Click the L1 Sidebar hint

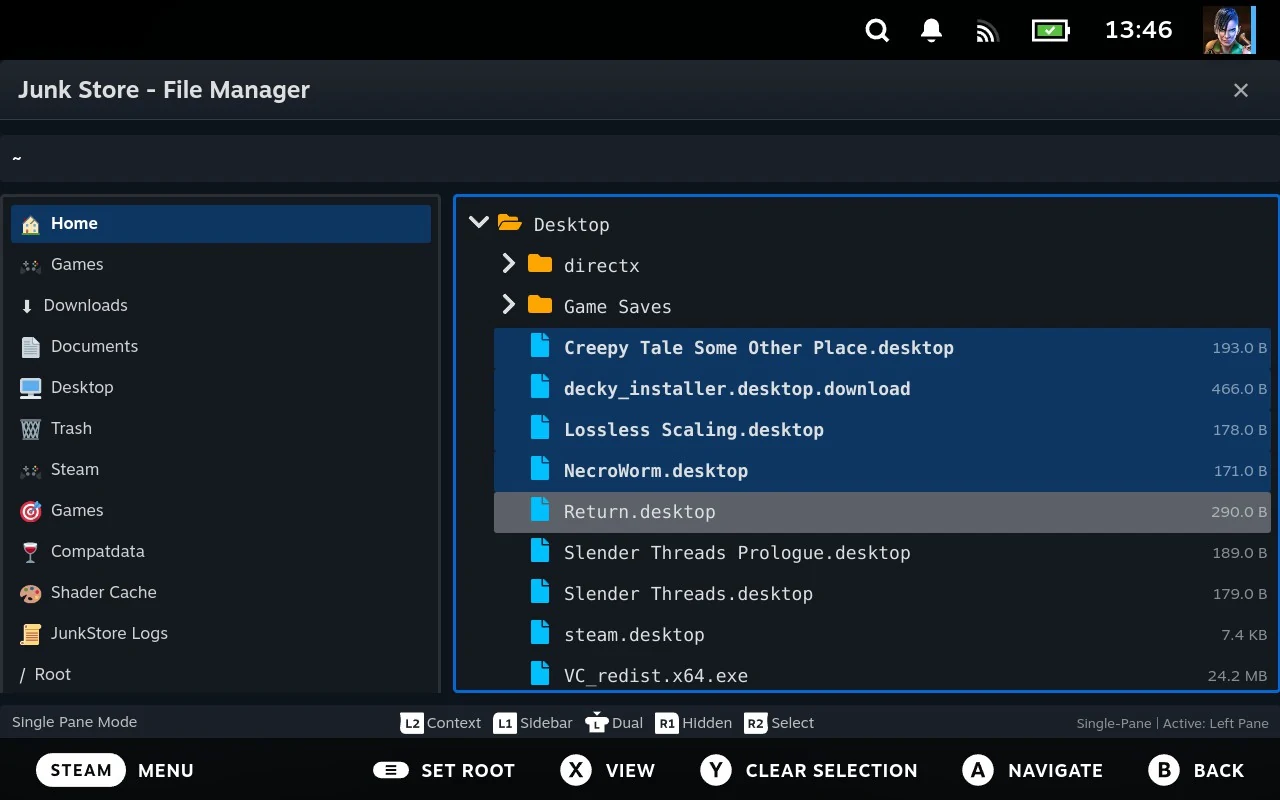(x=533, y=723)
